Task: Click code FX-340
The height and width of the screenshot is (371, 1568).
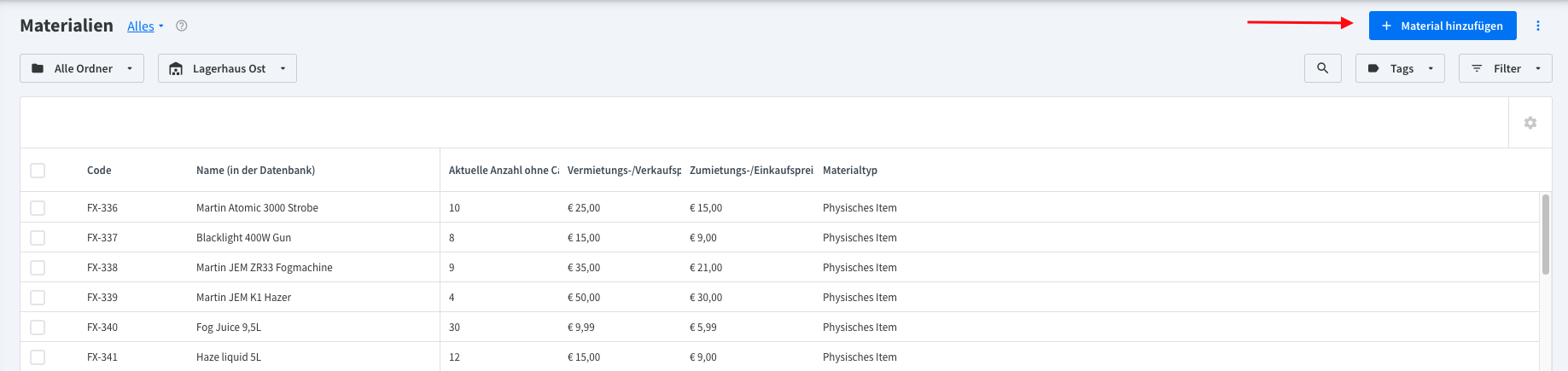Action: [102, 328]
